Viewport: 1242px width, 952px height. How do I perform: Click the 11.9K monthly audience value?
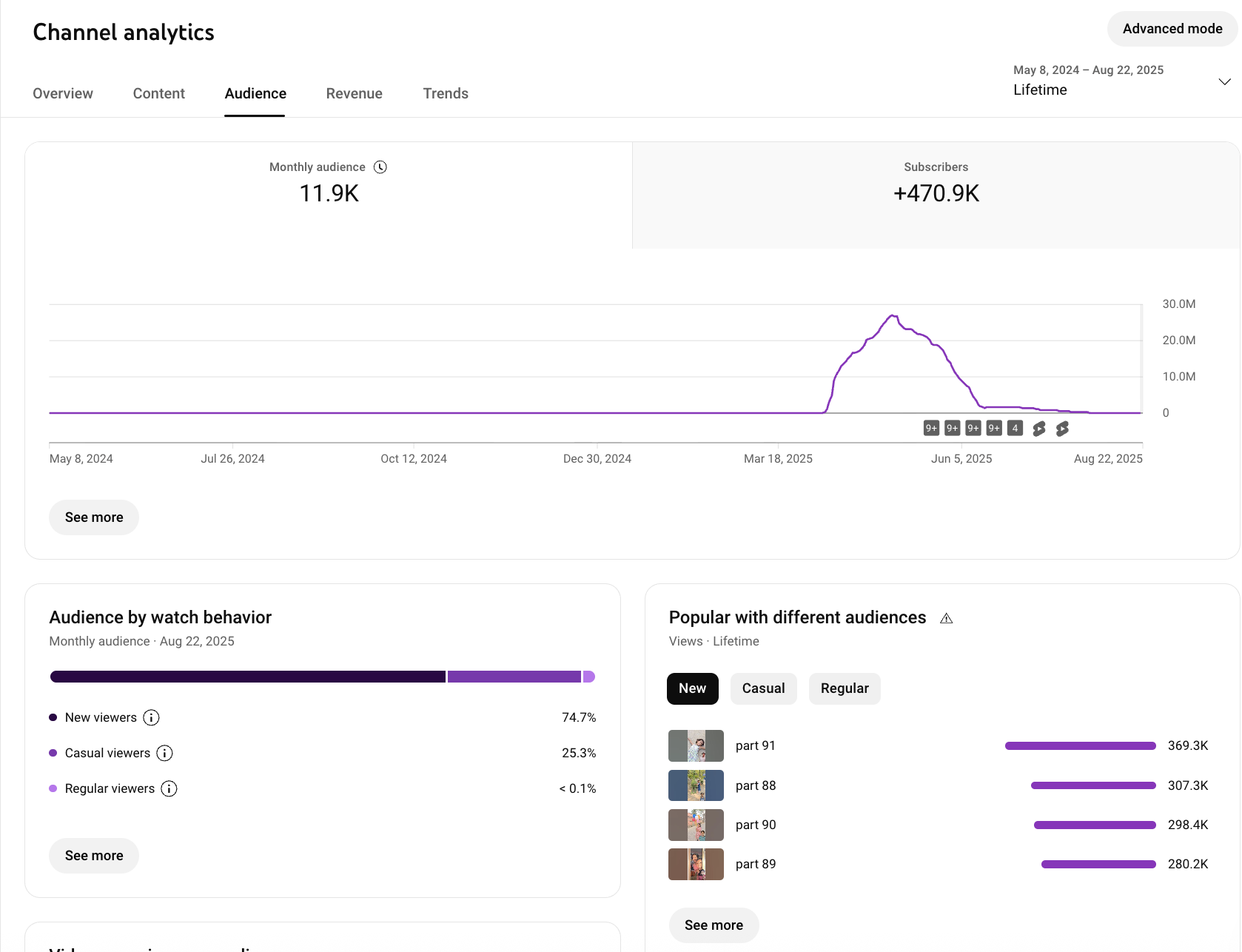click(x=329, y=193)
